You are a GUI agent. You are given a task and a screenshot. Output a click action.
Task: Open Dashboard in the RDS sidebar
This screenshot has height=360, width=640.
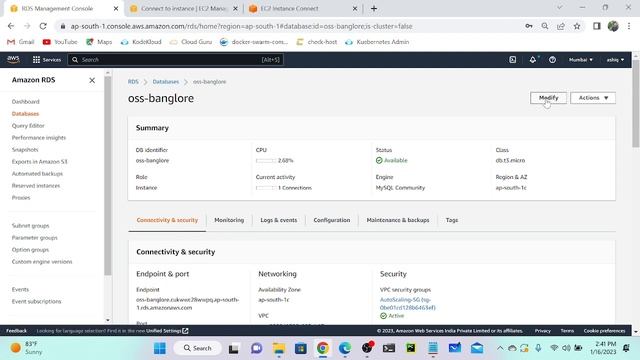click(x=26, y=102)
